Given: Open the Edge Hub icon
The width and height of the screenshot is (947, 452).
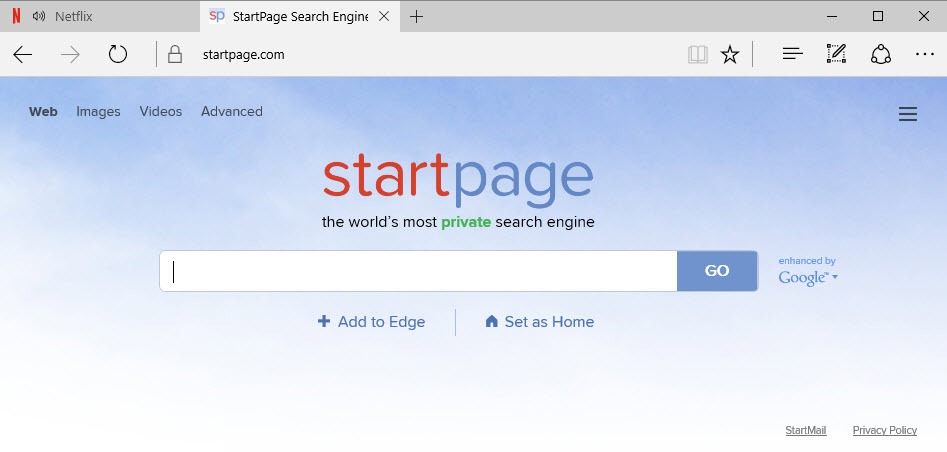Looking at the screenshot, I should point(792,55).
